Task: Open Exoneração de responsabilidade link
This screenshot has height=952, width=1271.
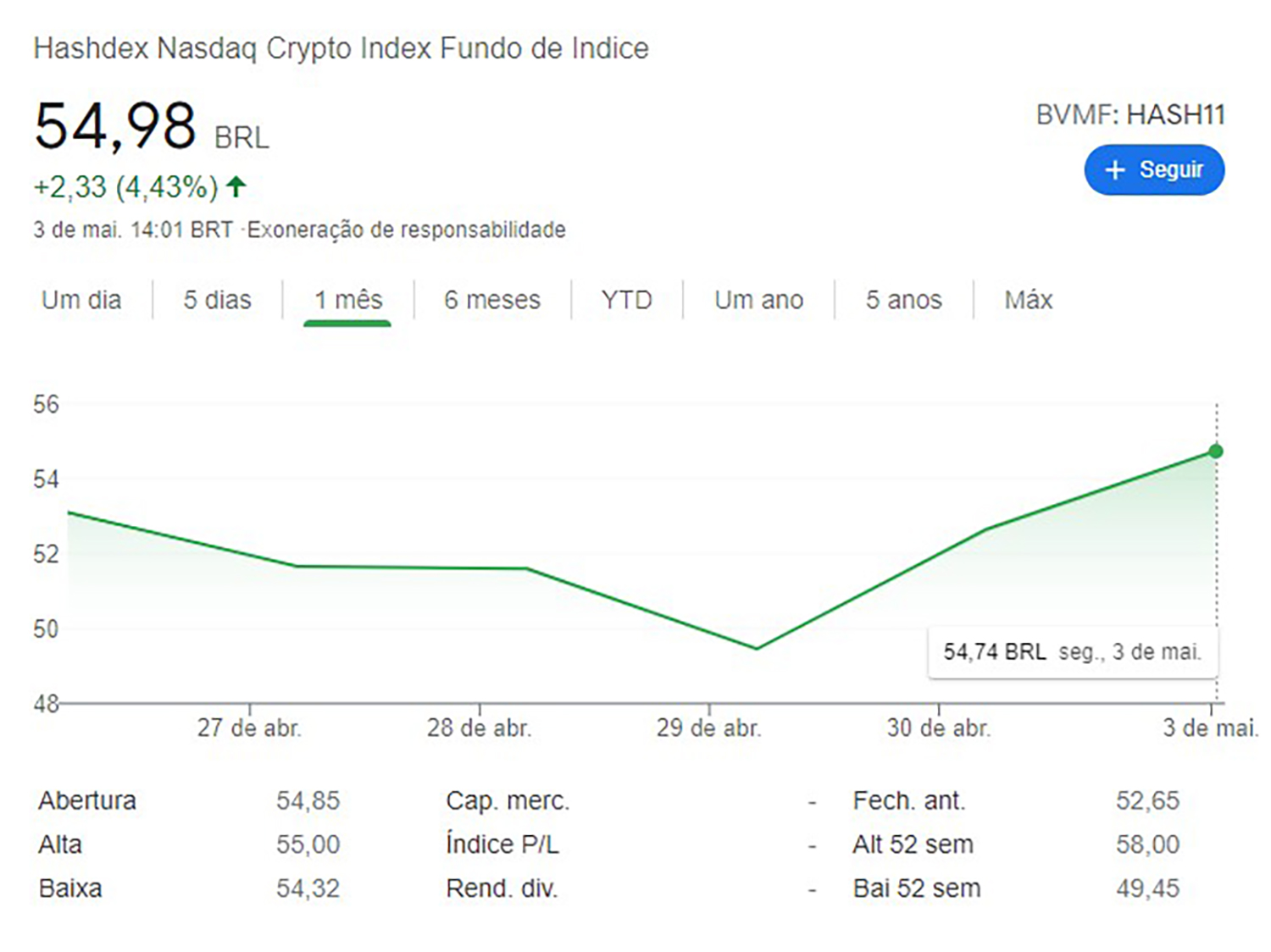Action: coord(407,230)
